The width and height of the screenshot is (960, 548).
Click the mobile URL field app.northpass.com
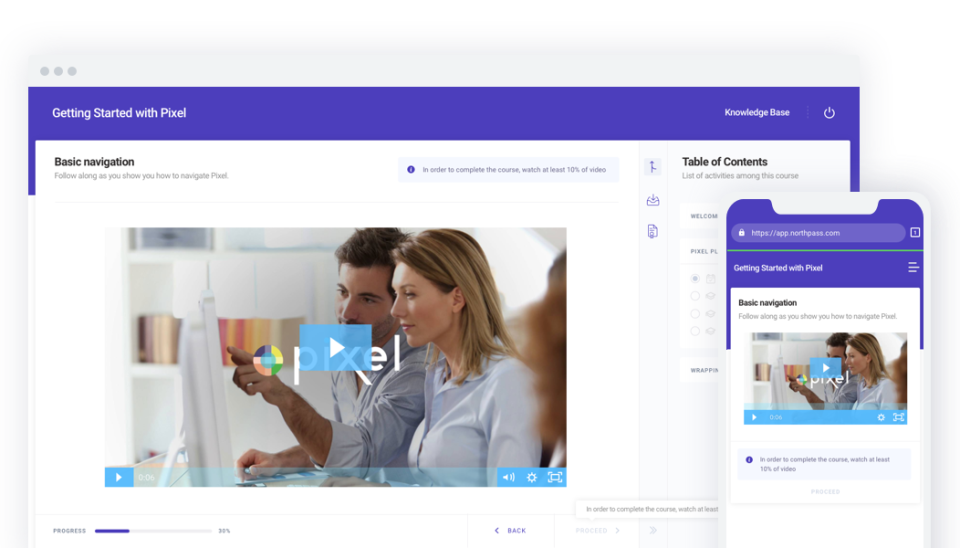819,233
